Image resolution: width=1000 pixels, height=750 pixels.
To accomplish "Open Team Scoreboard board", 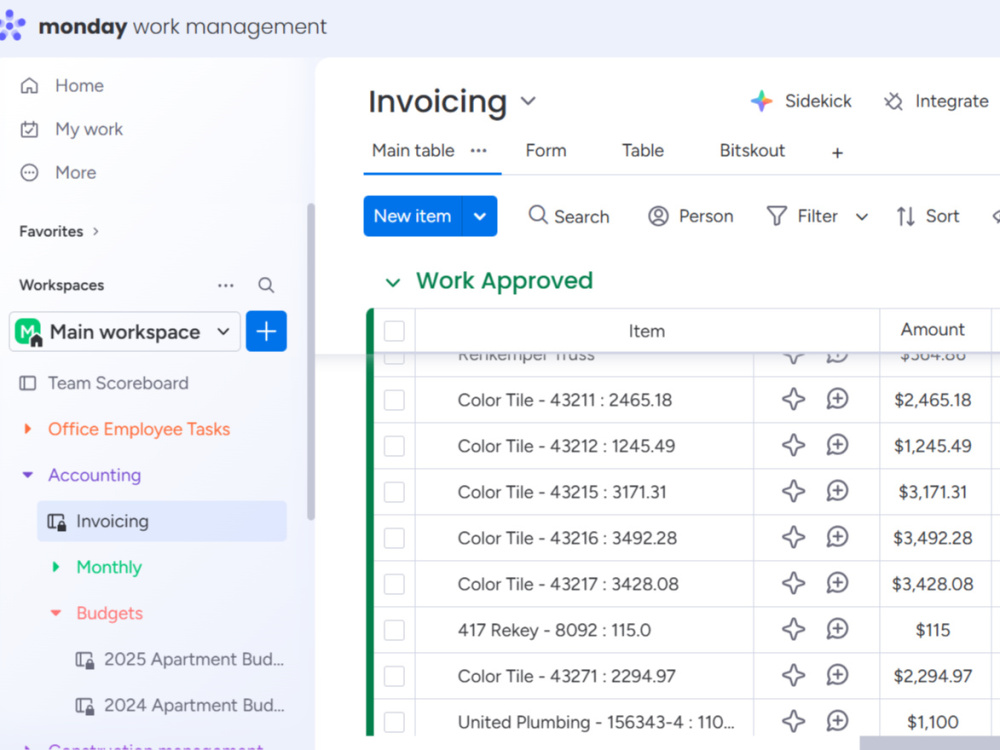I will [x=118, y=383].
